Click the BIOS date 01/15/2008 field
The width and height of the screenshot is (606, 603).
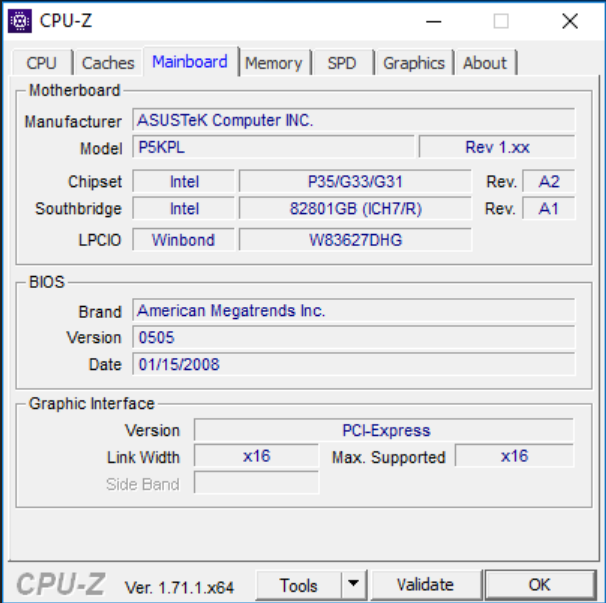click(354, 364)
